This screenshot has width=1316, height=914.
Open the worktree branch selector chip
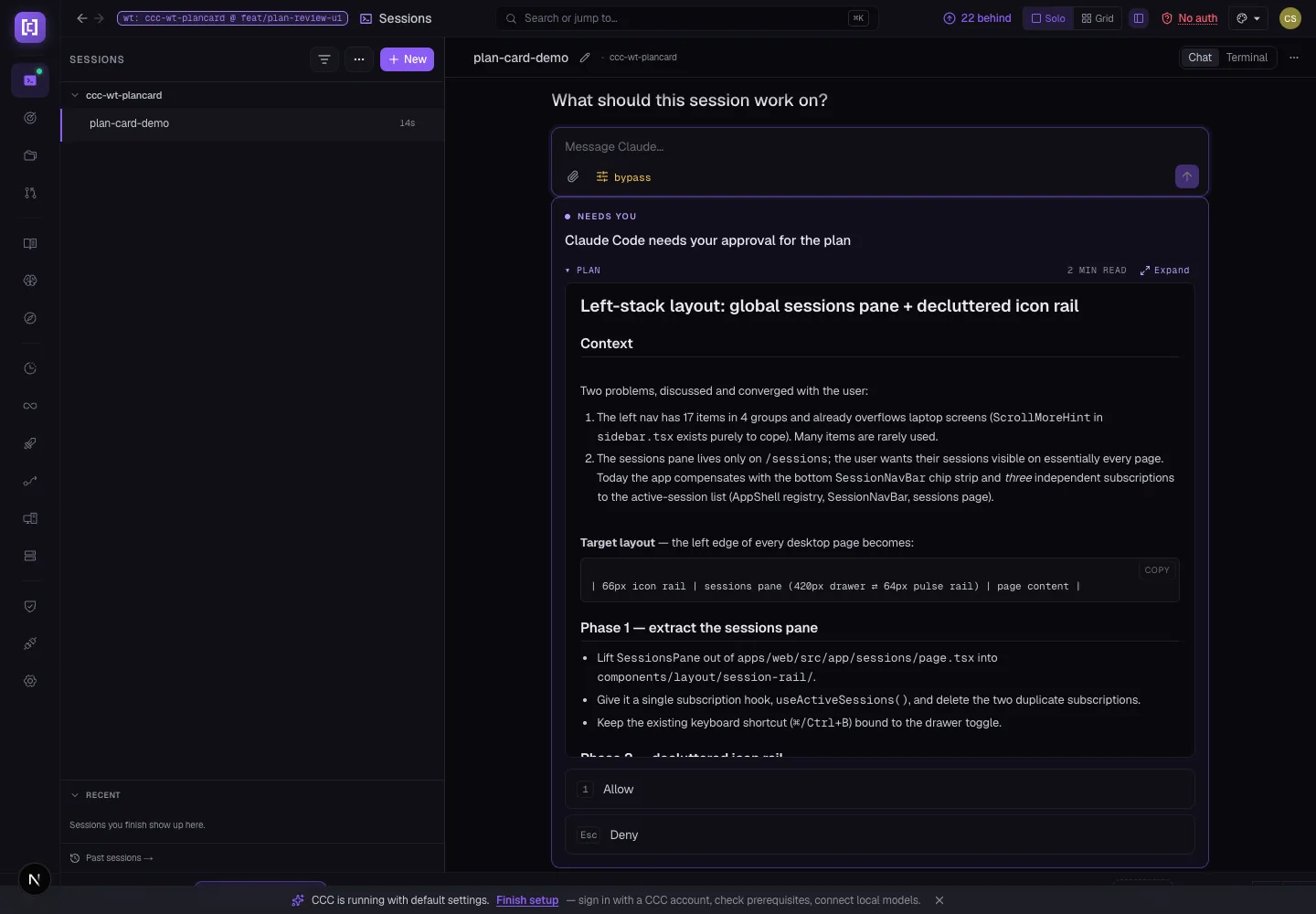click(232, 18)
